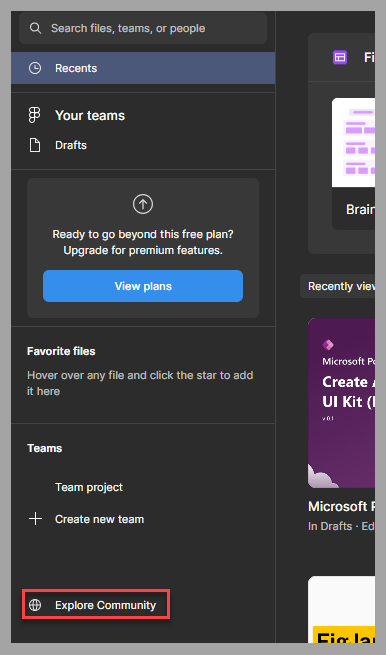This screenshot has height=655, width=386.
Task: Open the FigJam file thumbnail at bottom
Action: (341, 609)
